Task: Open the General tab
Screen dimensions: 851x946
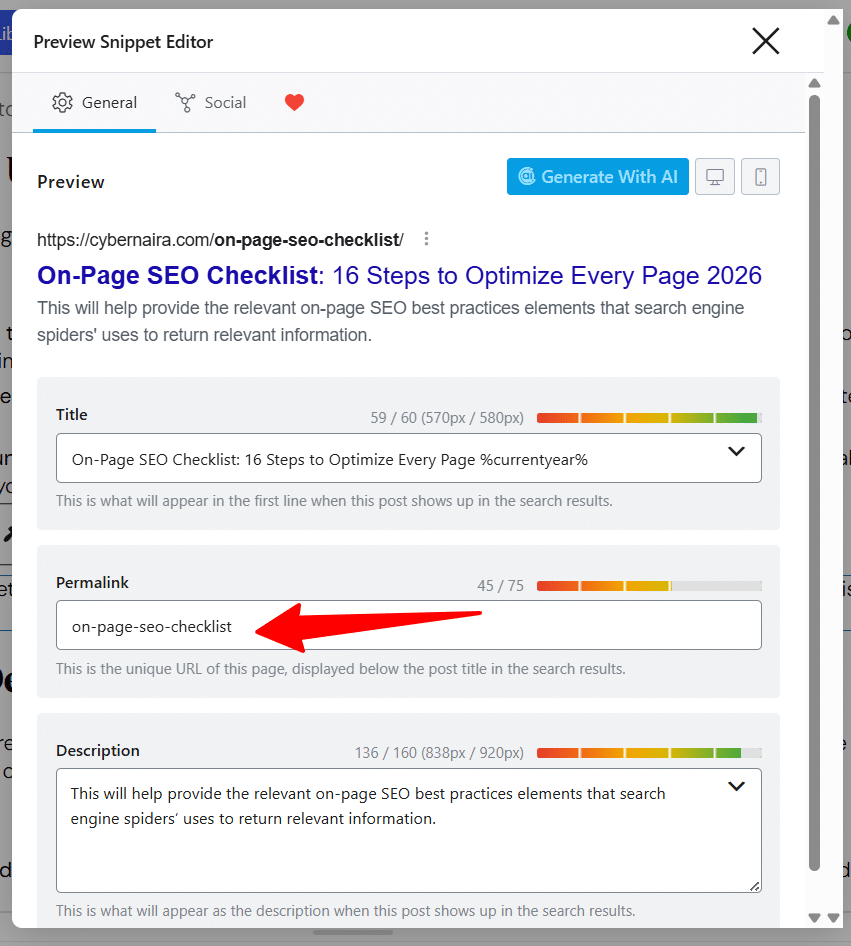Action: coord(95,103)
